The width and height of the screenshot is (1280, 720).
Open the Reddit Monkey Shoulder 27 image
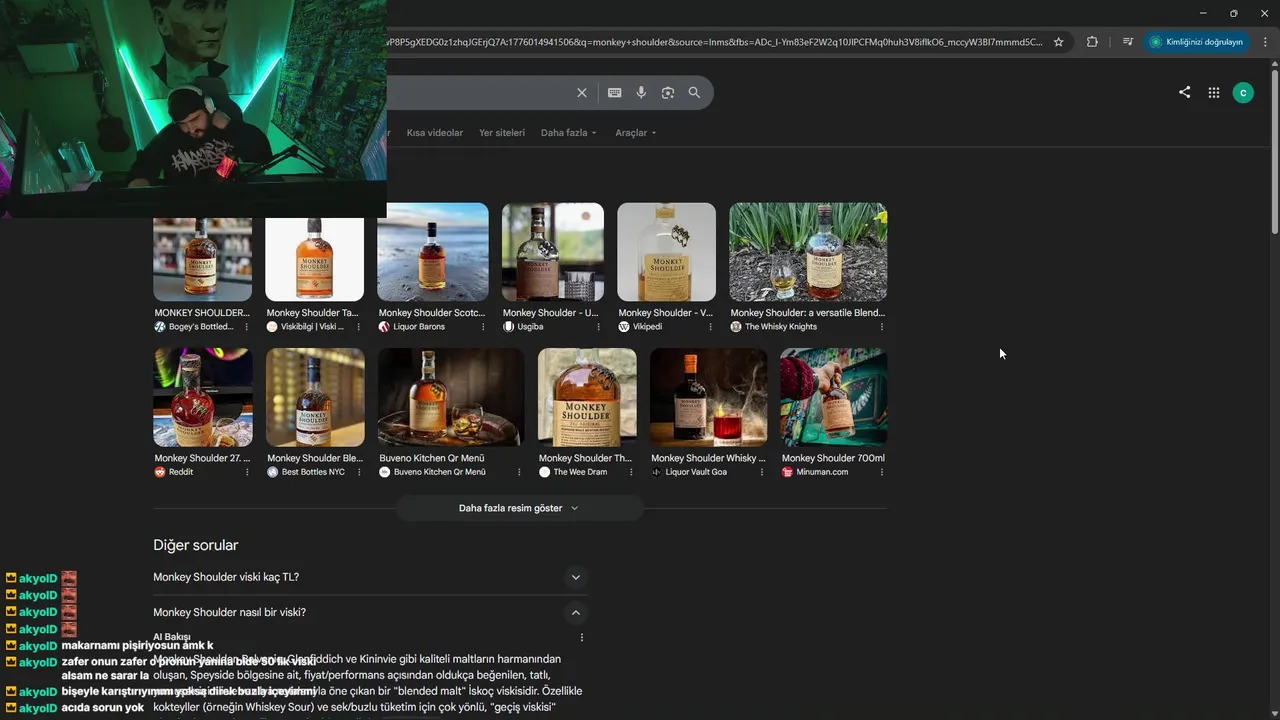coord(203,397)
